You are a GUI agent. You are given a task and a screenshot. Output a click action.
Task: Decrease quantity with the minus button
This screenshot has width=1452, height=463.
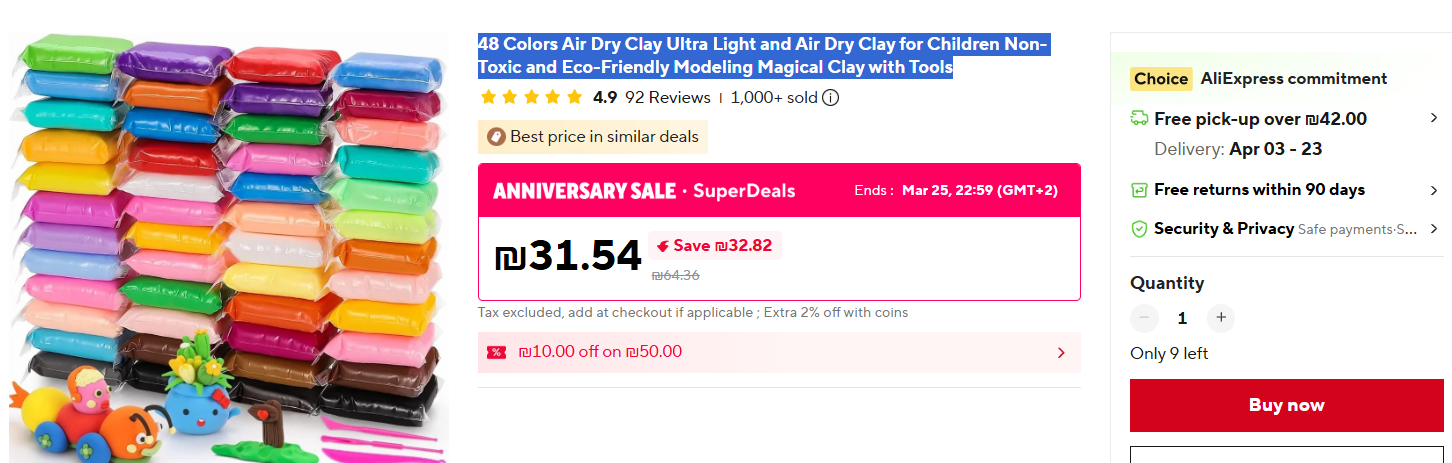click(x=1144, y=318)
